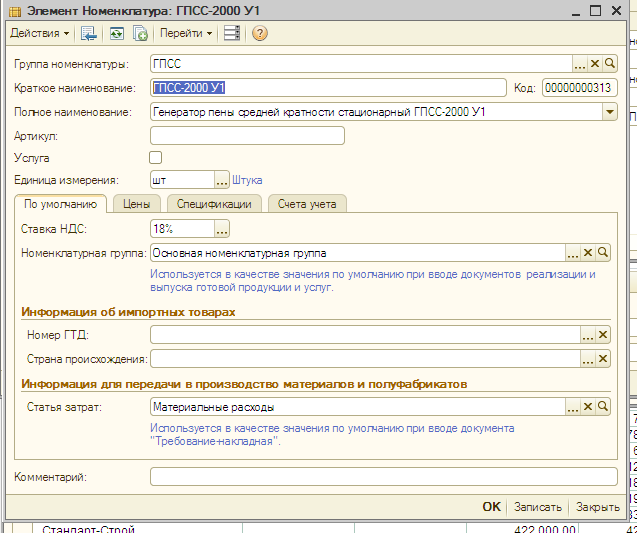The width and height of the screenshot is (637, 533).
Task: Click the OK button
Action: 492,507
